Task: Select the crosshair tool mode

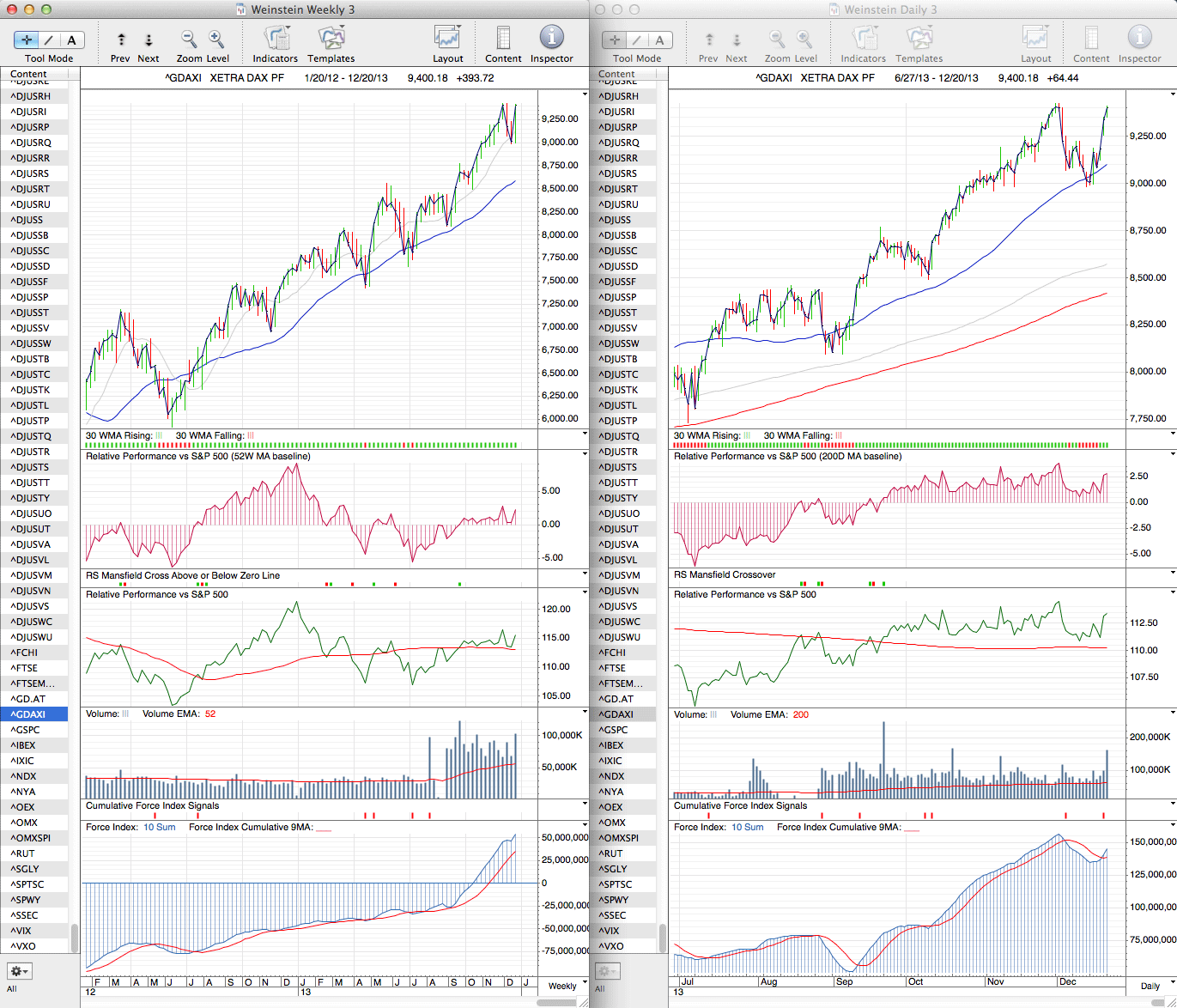Action: click(27, 39)
